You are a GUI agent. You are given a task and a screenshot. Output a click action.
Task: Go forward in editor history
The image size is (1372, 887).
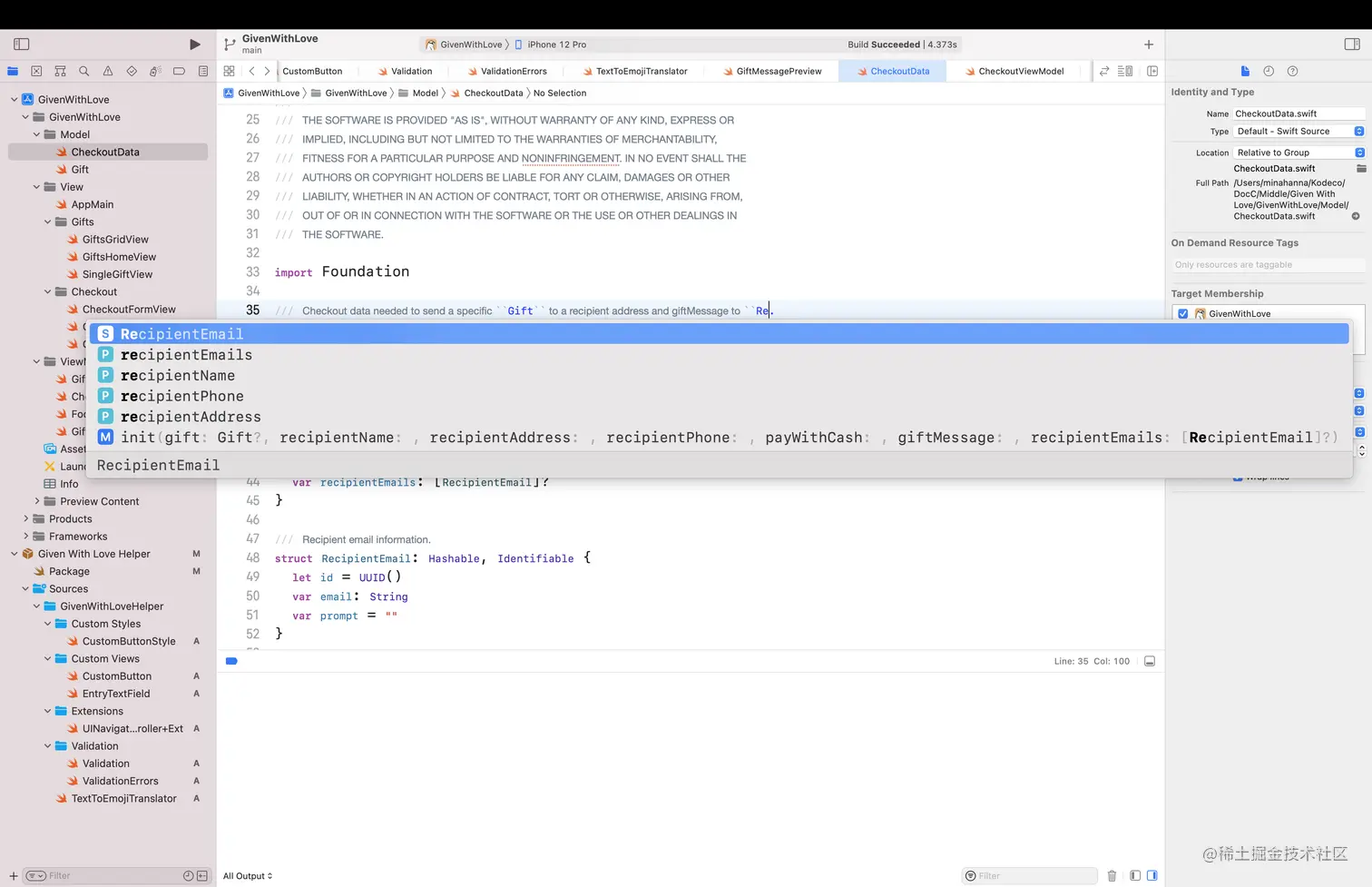click(267, 71)
